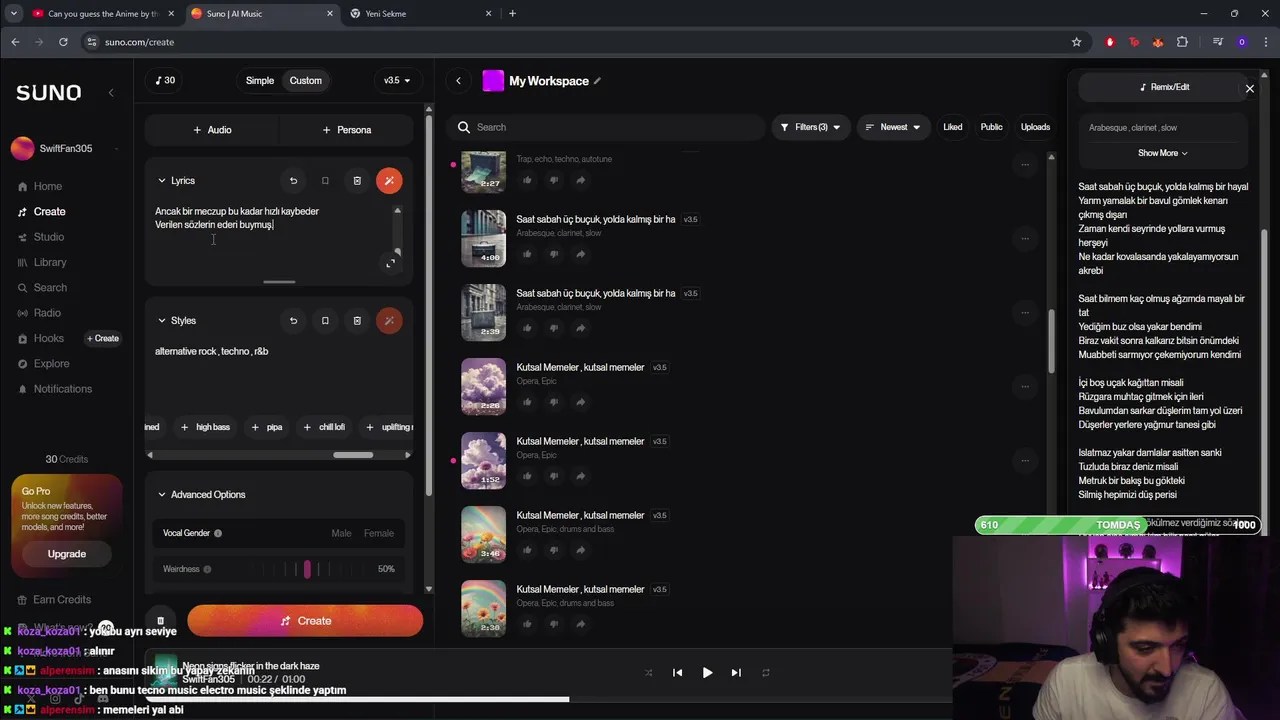Image resolution: width=1280 pixels, height=720 pixels.
Task: Adjust the Weirdness slider
Action: (x=307, y=569)
